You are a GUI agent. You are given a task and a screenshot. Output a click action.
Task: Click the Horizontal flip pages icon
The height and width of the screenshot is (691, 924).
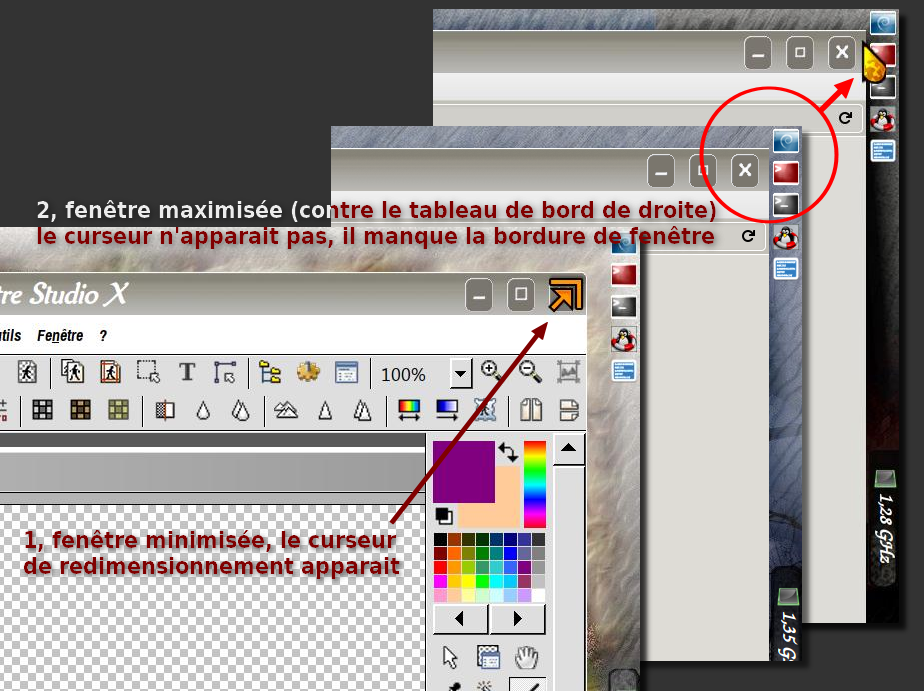(x=531, y=410)
